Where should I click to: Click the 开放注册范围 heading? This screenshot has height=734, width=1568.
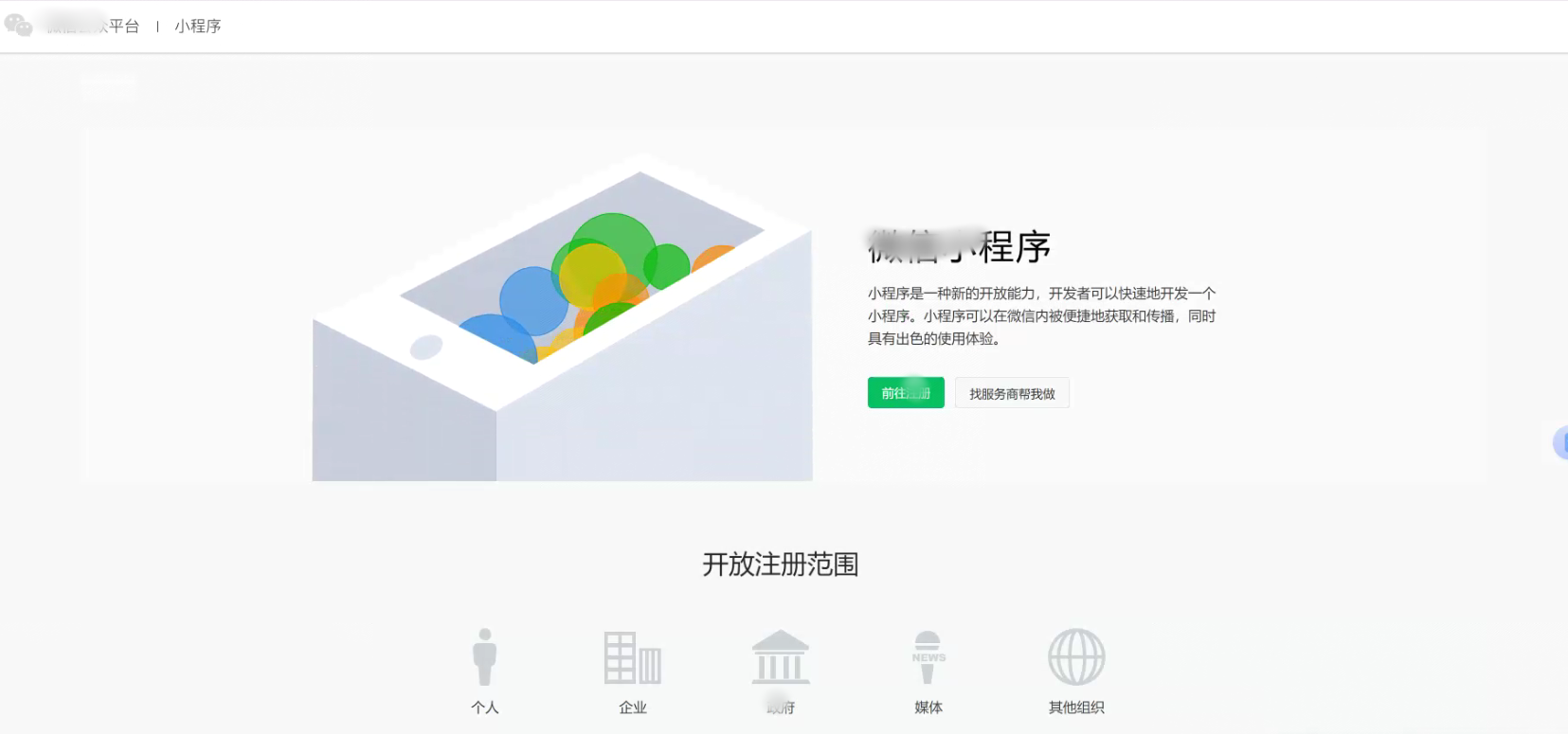[x=781, y=564]
